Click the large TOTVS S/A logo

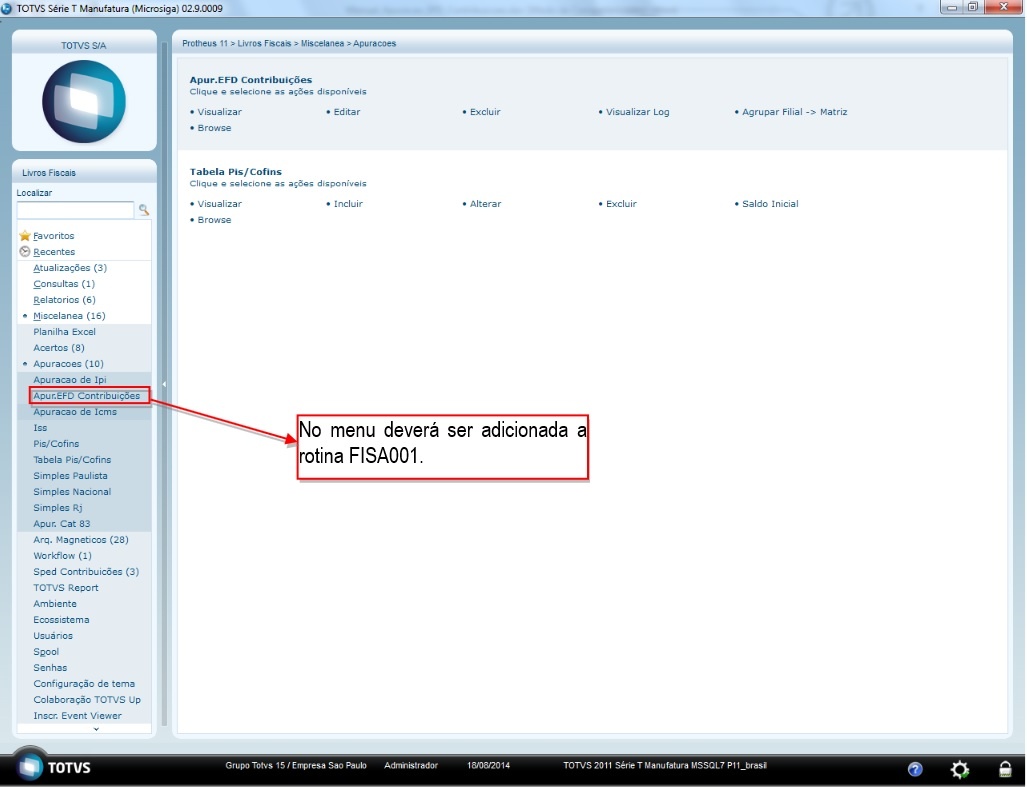pyautogui.click(x=84, y=101)
